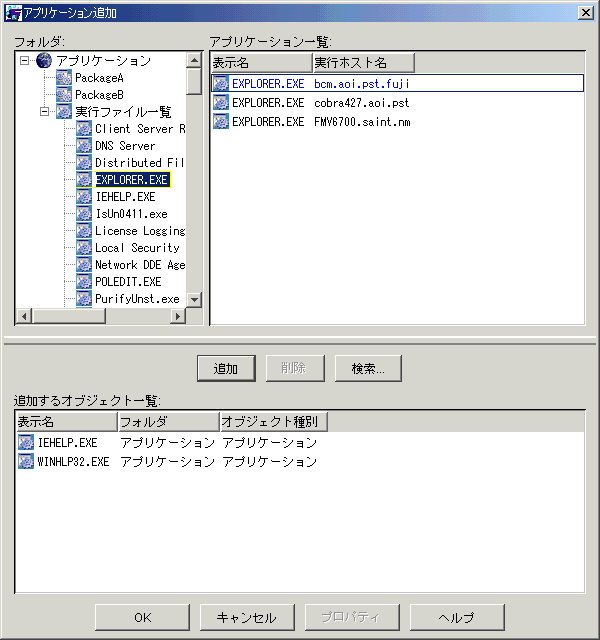The height and width of the screenshot is (640, 600).
Task: Click the IEHELP.EXE icon in objects list
Action: [x=26, y=442]
